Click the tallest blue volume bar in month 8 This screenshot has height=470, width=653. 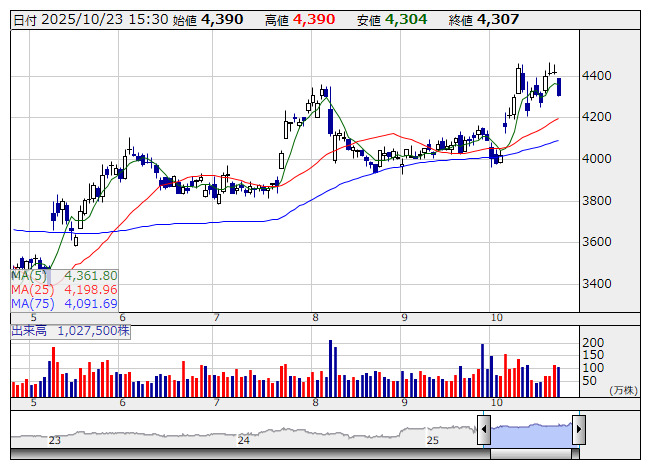(x=330, y=368)
